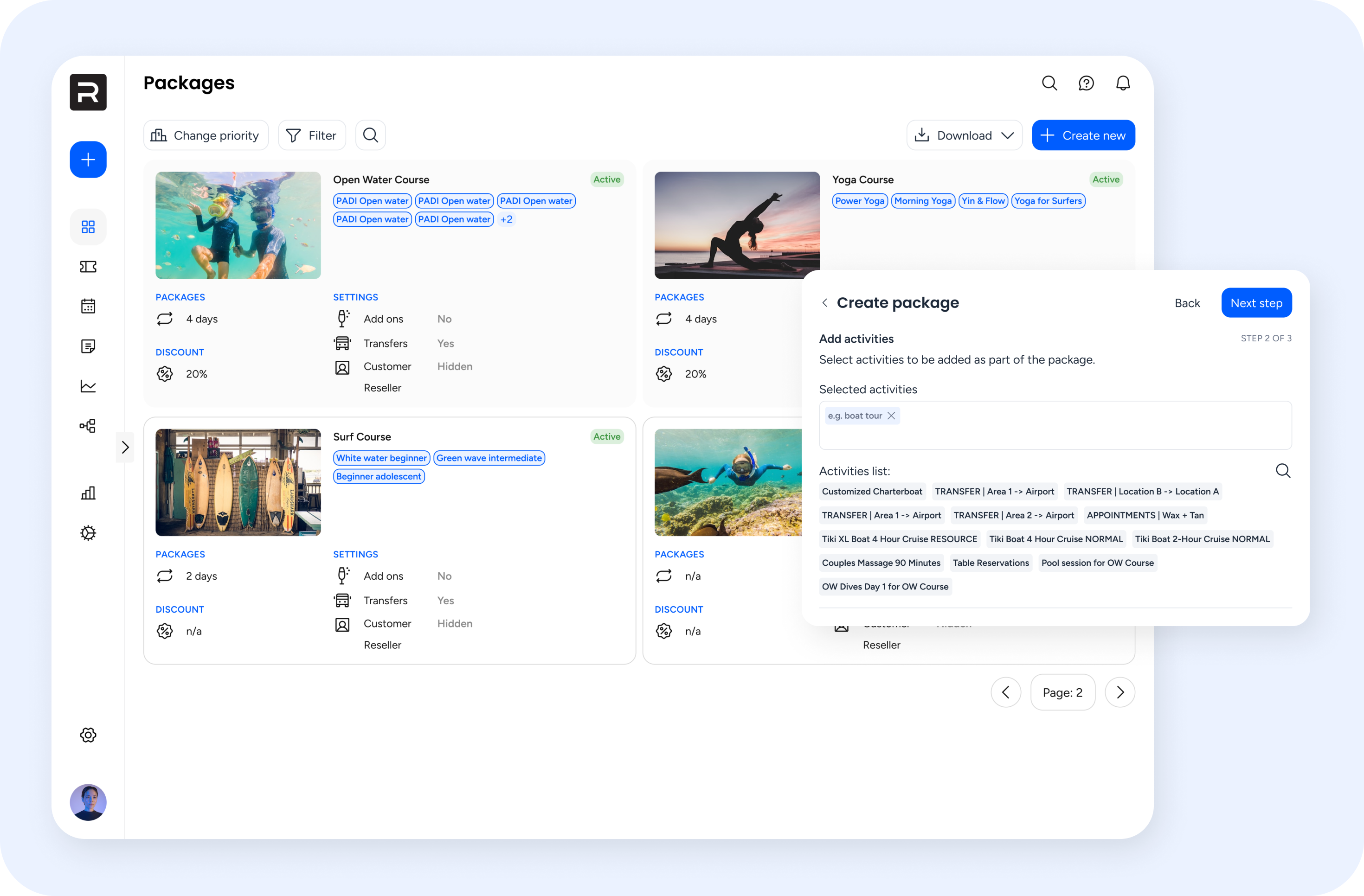This screenshot has height=896, width=1364.
Task: Click the blue plus button in sidebar
Action: click(x=88, y=159)
